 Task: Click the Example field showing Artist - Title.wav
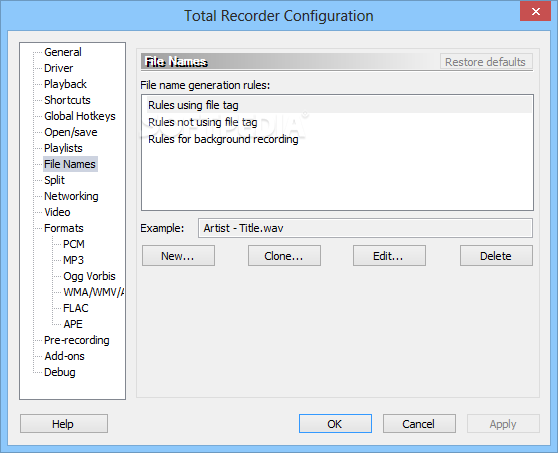(365, 228)
